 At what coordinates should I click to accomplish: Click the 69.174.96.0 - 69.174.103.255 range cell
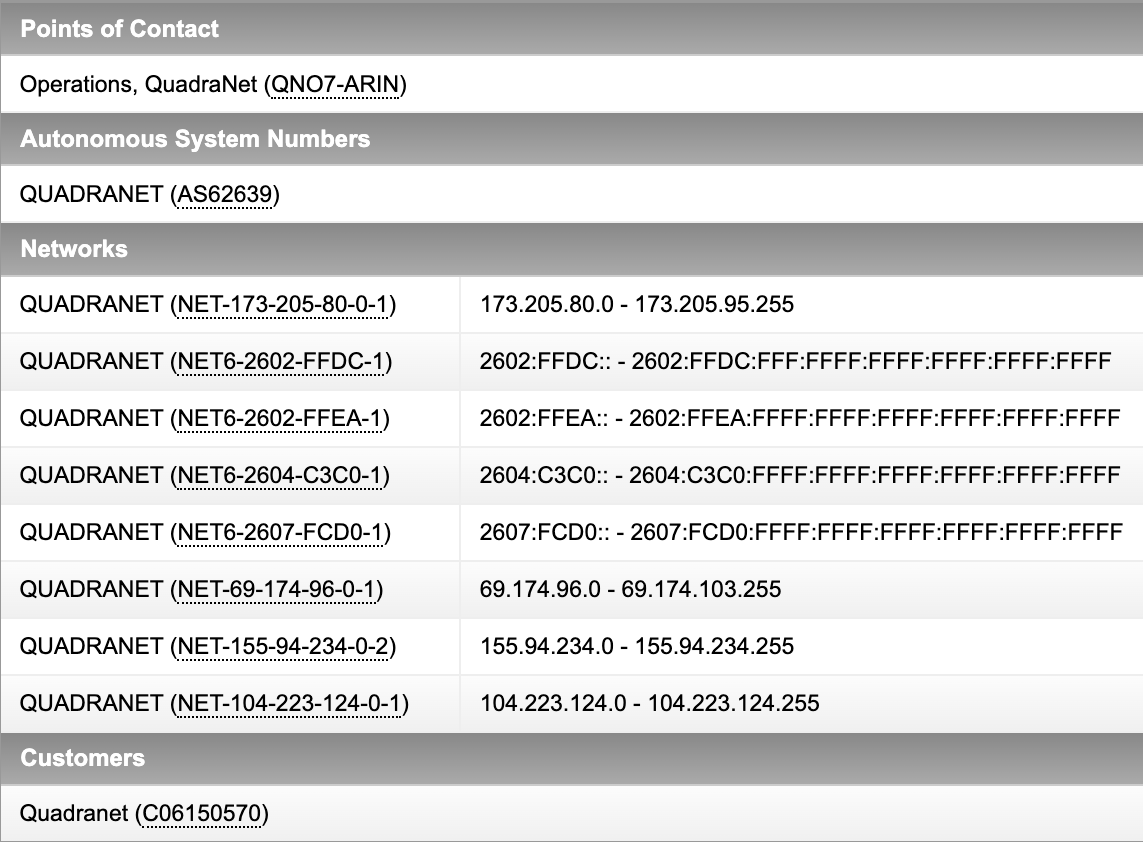point(801,589)
